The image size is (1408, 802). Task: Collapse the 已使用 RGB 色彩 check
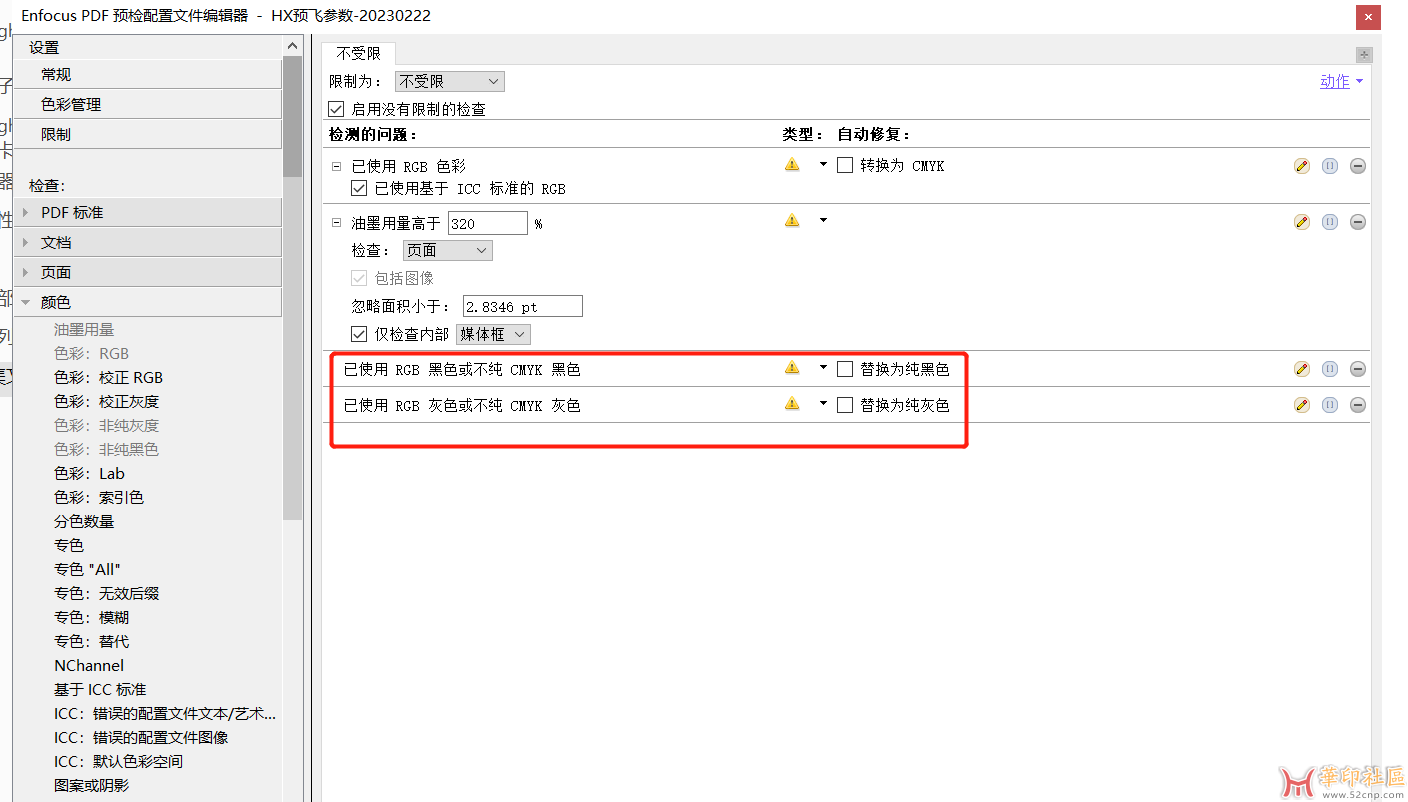(x=337, y=166)
